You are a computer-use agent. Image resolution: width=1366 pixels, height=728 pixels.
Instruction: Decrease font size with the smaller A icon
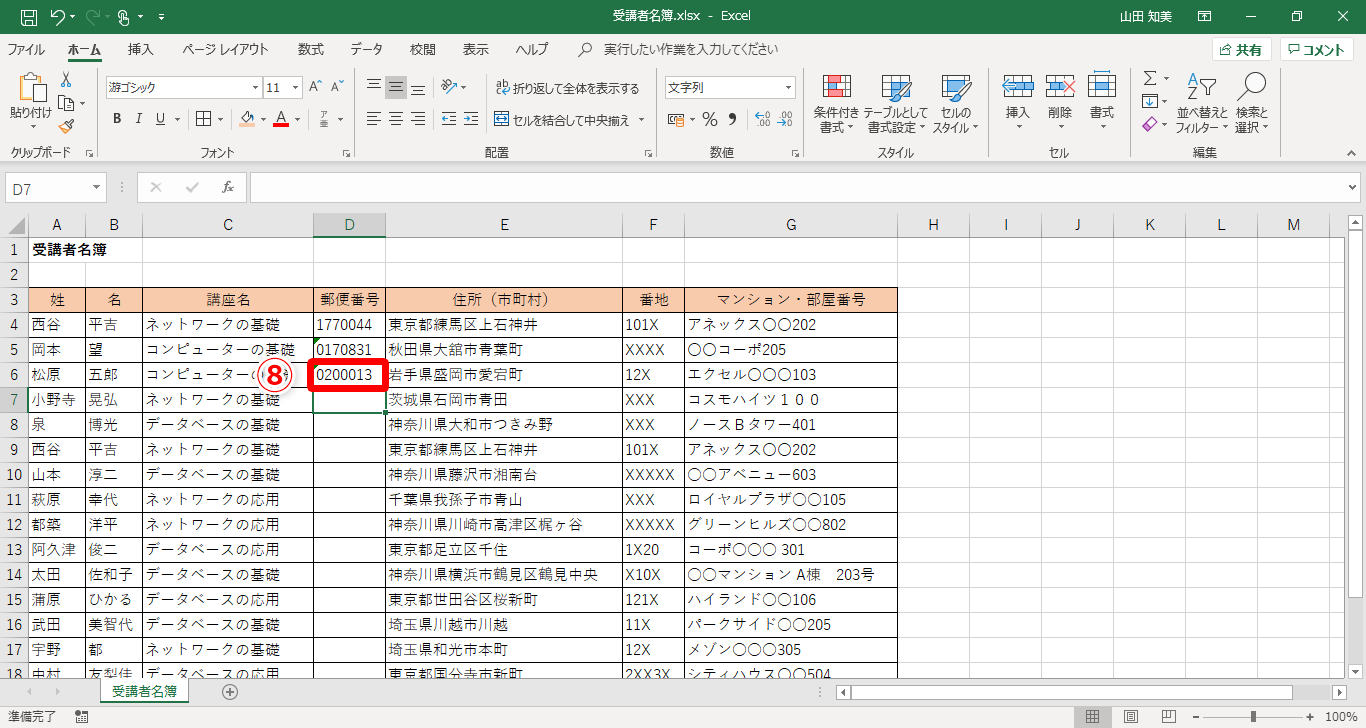coord(338,87)
